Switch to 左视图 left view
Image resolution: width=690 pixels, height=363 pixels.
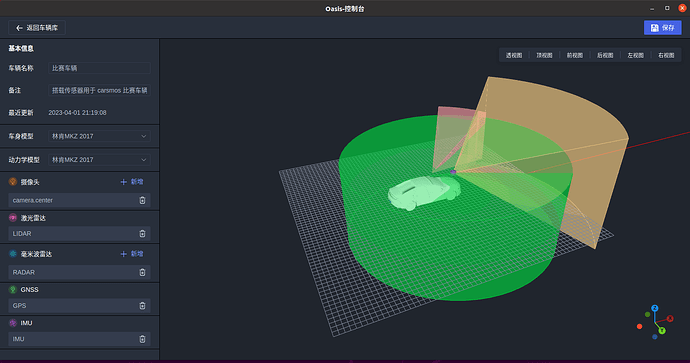[x=635, y=55]
